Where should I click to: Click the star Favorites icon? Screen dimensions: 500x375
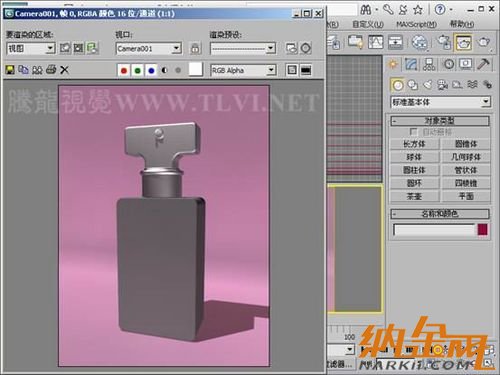418,10
